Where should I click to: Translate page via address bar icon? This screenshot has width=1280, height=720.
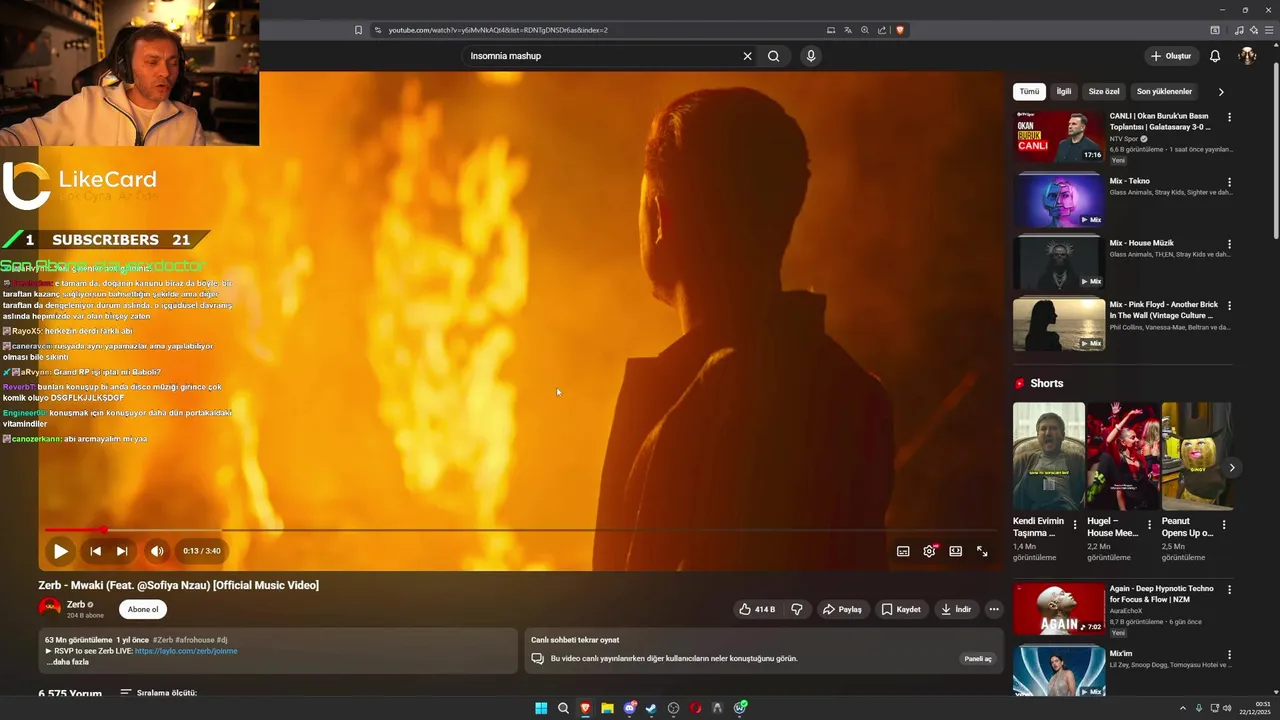pos(848,30)
